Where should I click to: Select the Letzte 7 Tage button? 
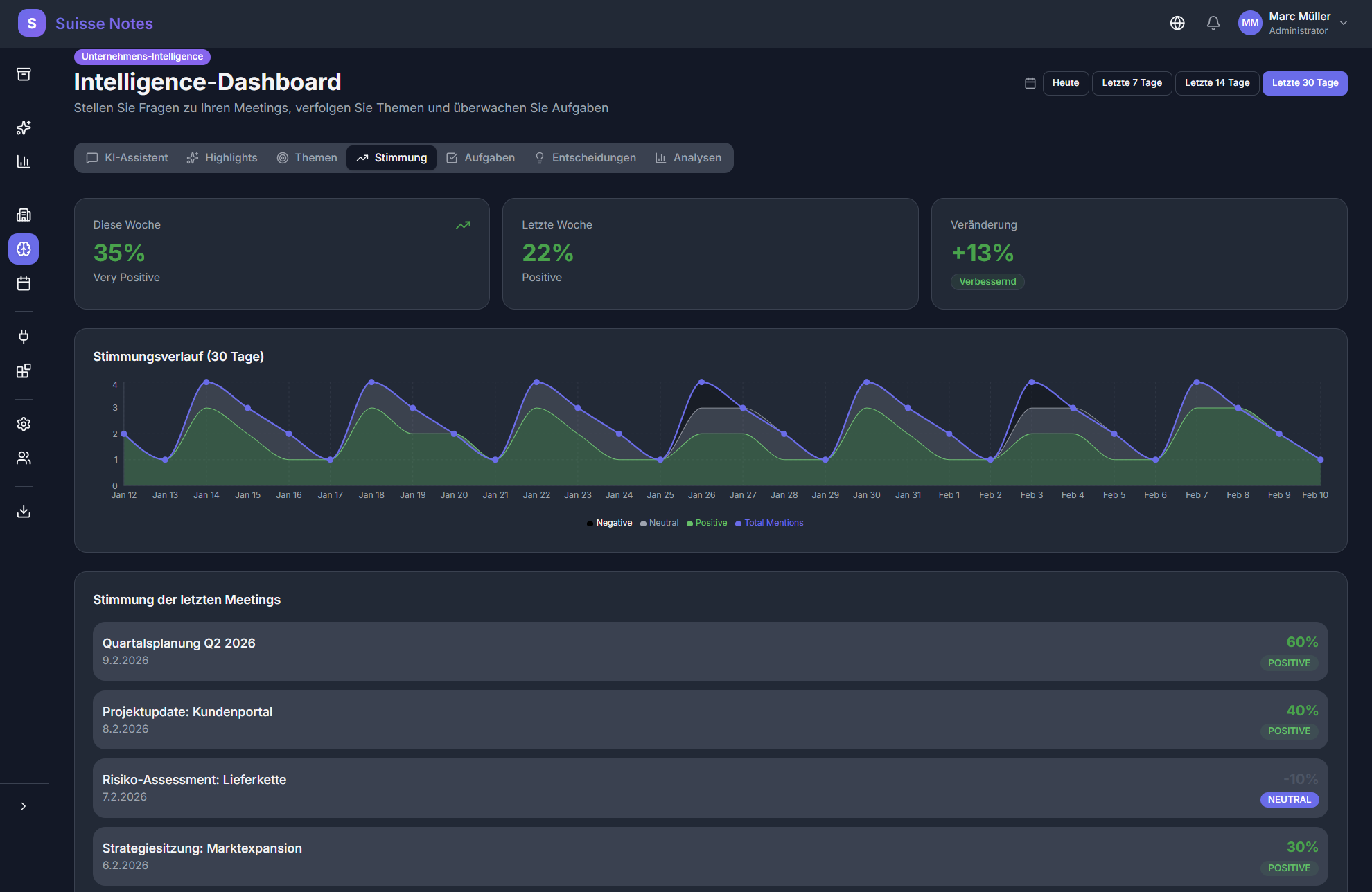(1132, 83)
